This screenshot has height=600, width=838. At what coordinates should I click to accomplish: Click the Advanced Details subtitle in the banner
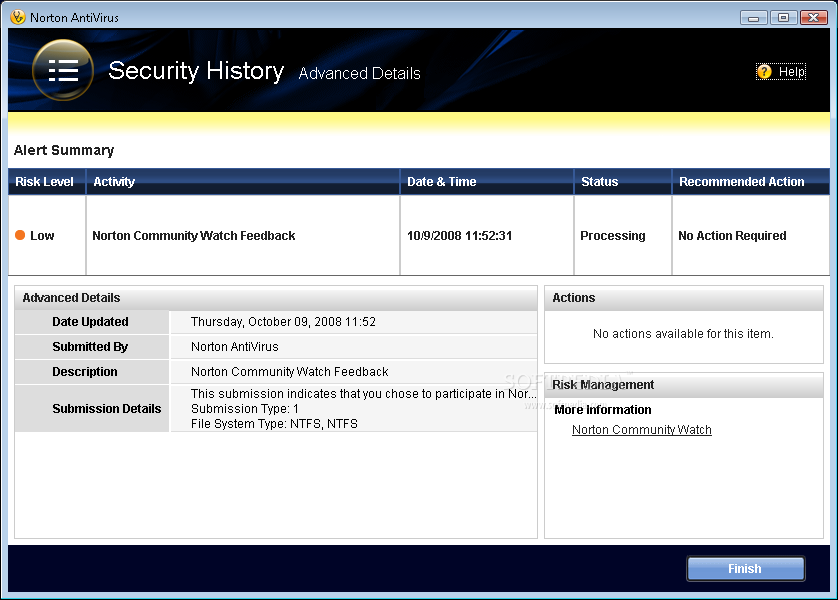coord(360,73)
